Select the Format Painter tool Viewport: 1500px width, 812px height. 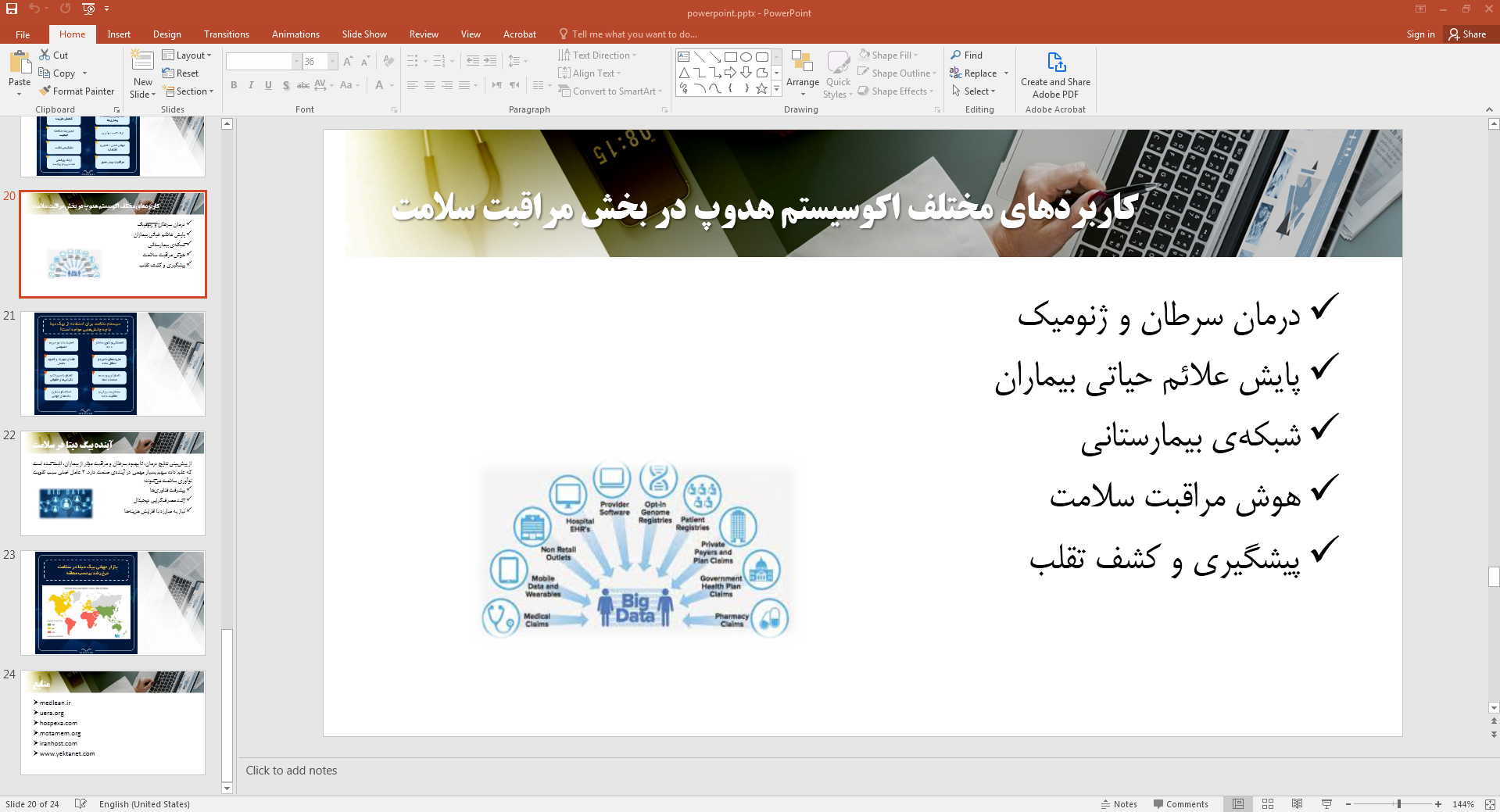77,91
